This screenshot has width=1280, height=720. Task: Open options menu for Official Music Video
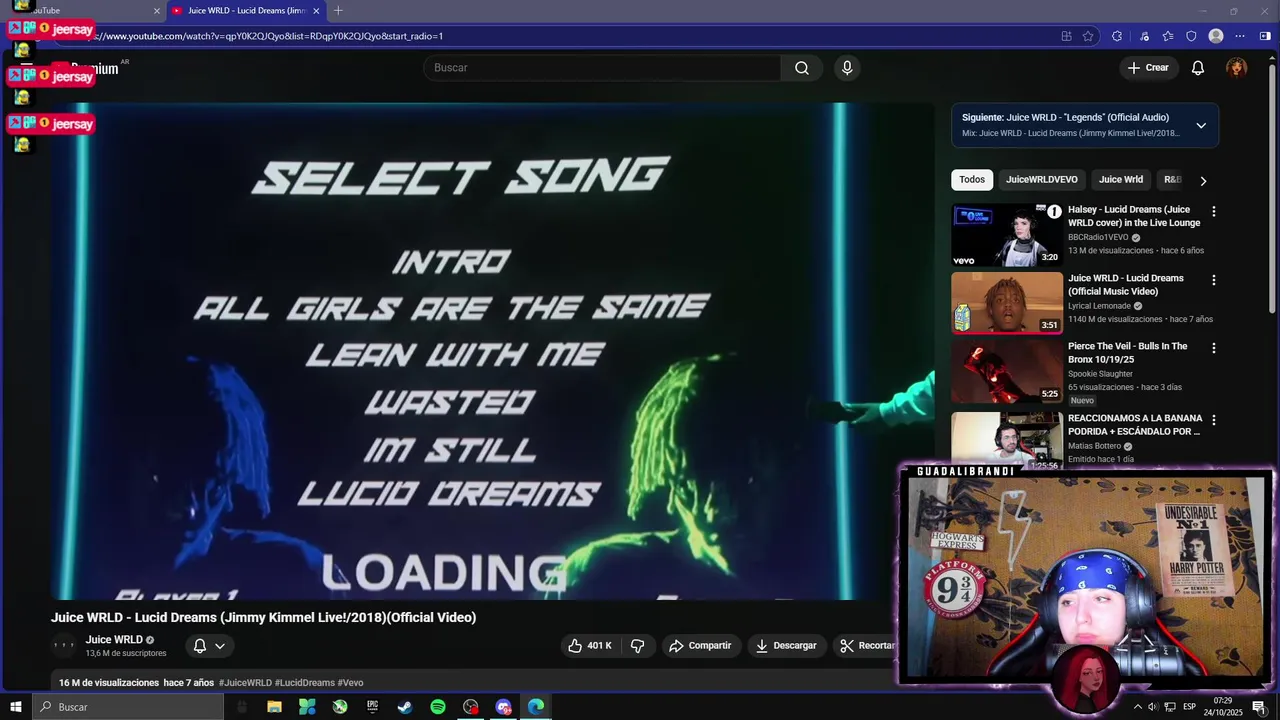coord(1214,280)
